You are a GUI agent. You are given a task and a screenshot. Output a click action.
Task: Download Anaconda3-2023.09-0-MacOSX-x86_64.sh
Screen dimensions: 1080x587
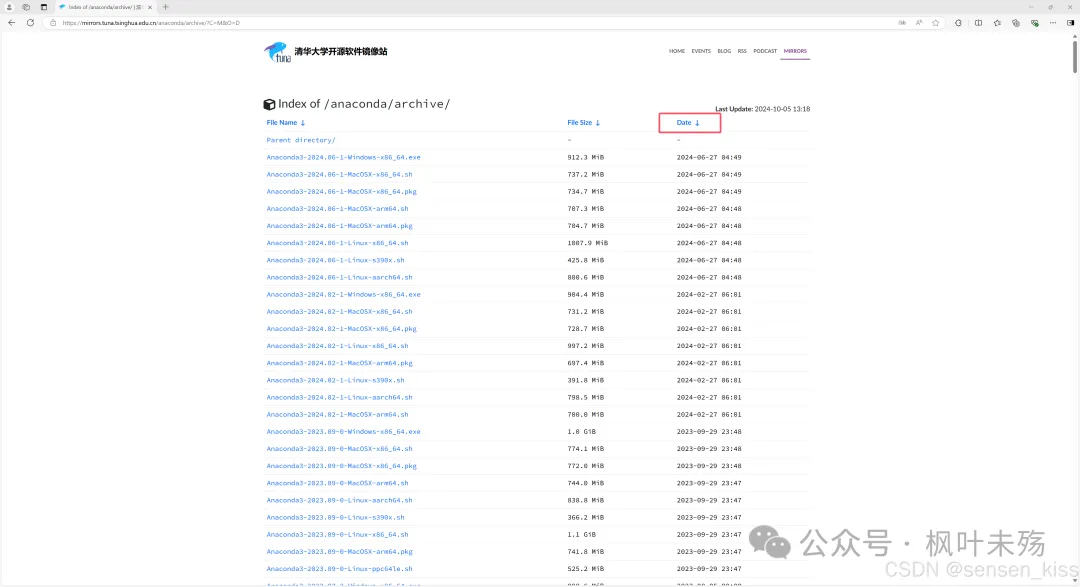pyautogui.click(x=339, y=449)
